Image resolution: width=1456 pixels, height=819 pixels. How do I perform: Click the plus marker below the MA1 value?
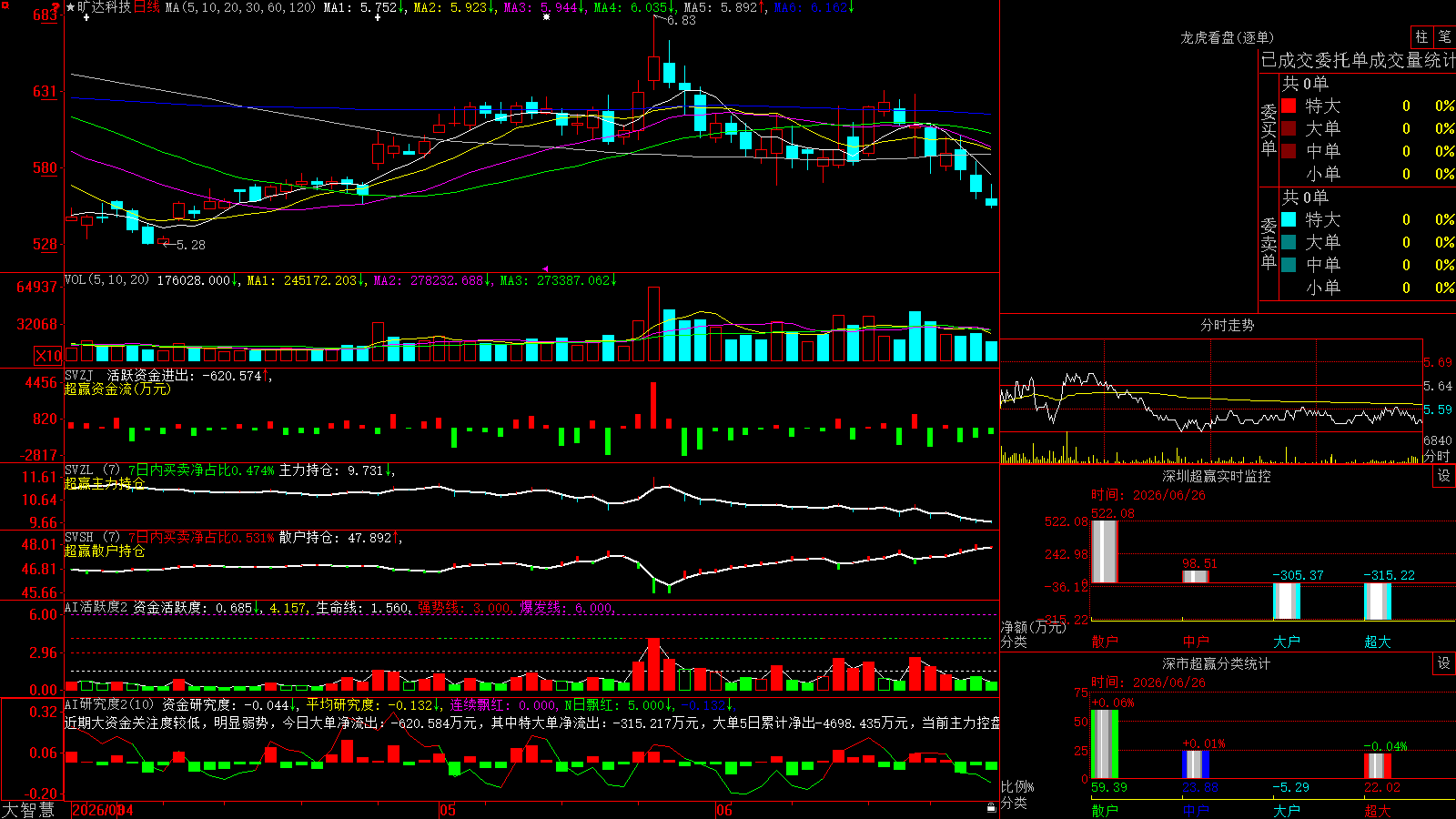[x=378, y=17]
